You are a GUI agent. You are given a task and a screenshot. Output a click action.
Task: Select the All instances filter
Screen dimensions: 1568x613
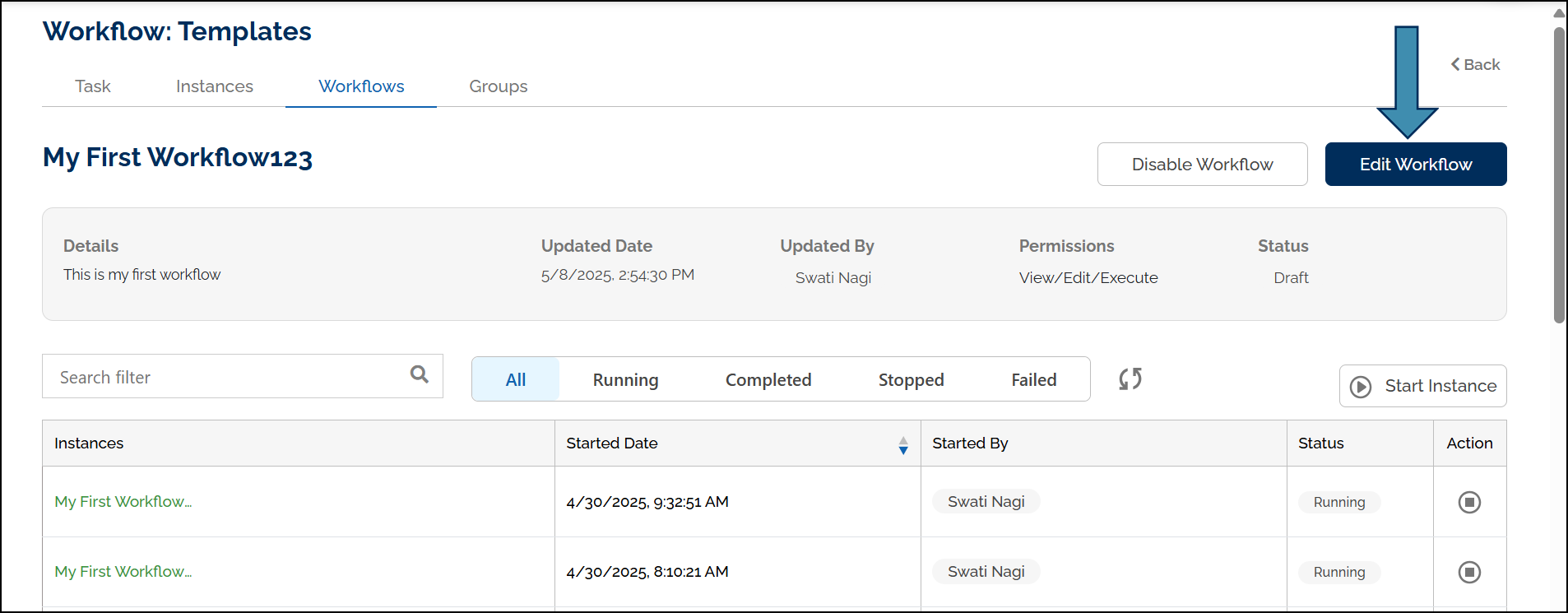pyautogui.click(x=516, y=380)
